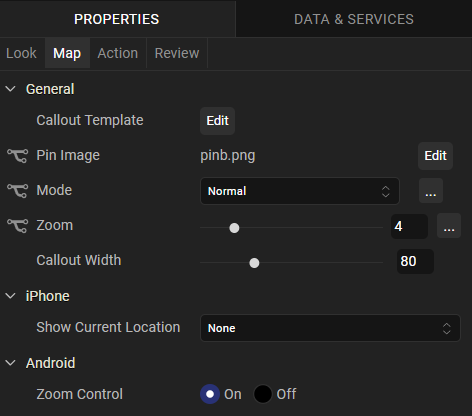This screenshot has width=472, height=416.
Task: Collapse the iPhone section
Action: pyautogui.click(x=11, y=296)
